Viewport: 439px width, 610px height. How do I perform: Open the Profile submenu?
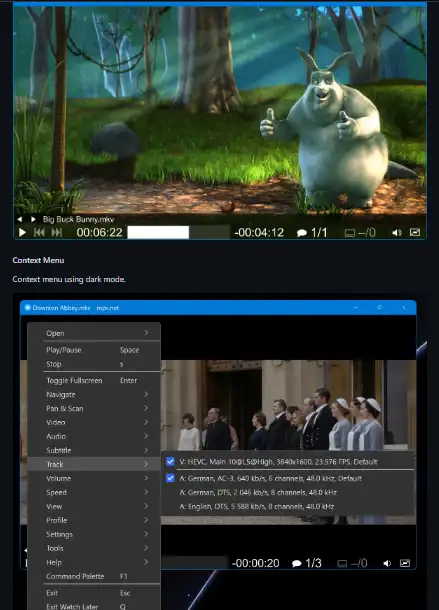click(94, 520)
